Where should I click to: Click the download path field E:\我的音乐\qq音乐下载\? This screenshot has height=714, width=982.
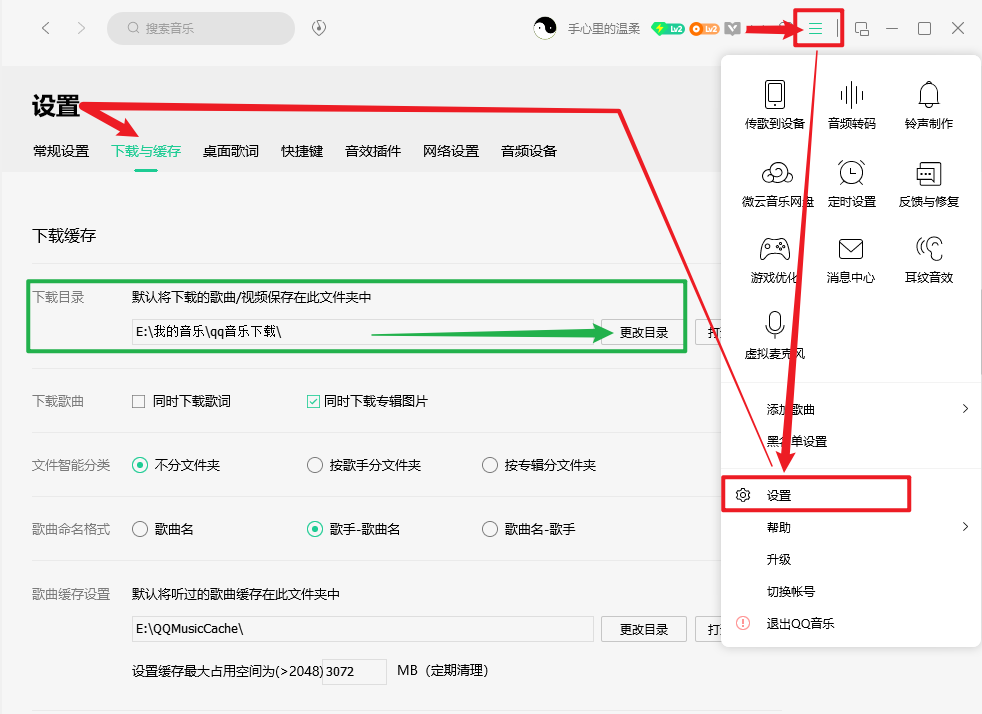click(363, 332)
